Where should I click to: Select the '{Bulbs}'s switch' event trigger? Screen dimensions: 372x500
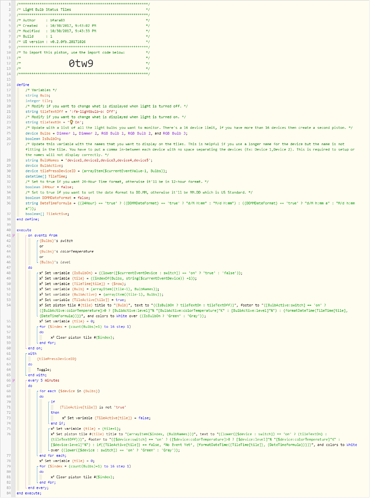pos(56,241)
